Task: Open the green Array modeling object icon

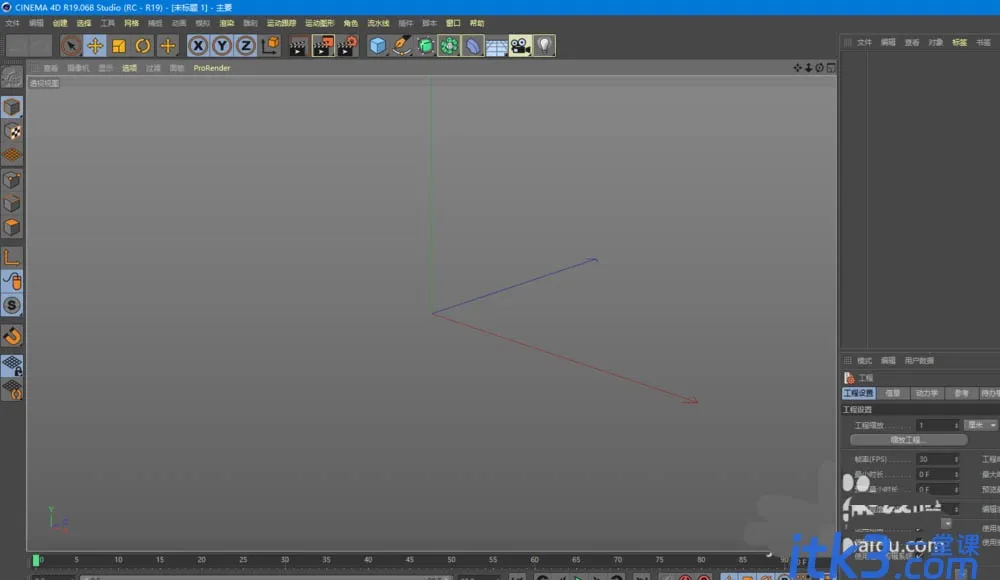Action: click(449, 46)
